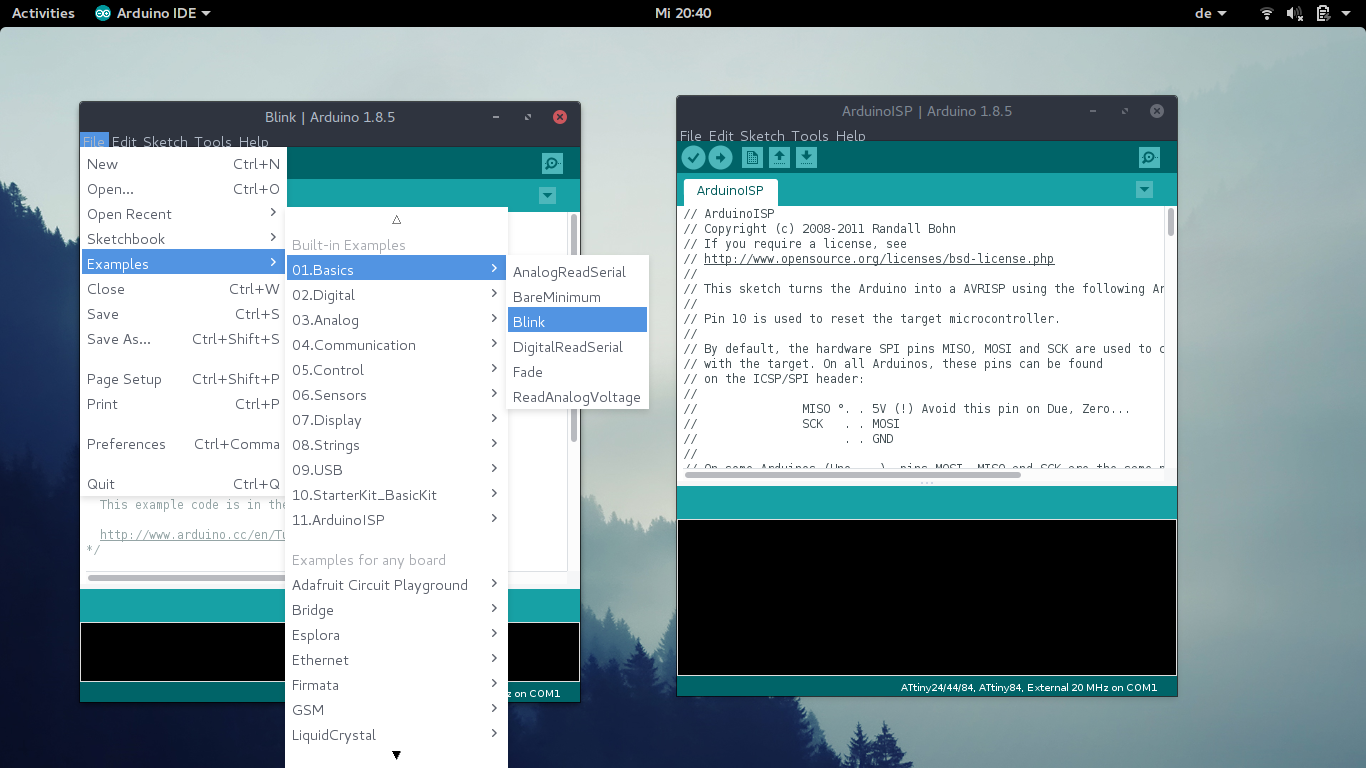Open Serial Monitor in the ArduinoISP window
Screen dimensions: 1366x768
click(1149, 157)
